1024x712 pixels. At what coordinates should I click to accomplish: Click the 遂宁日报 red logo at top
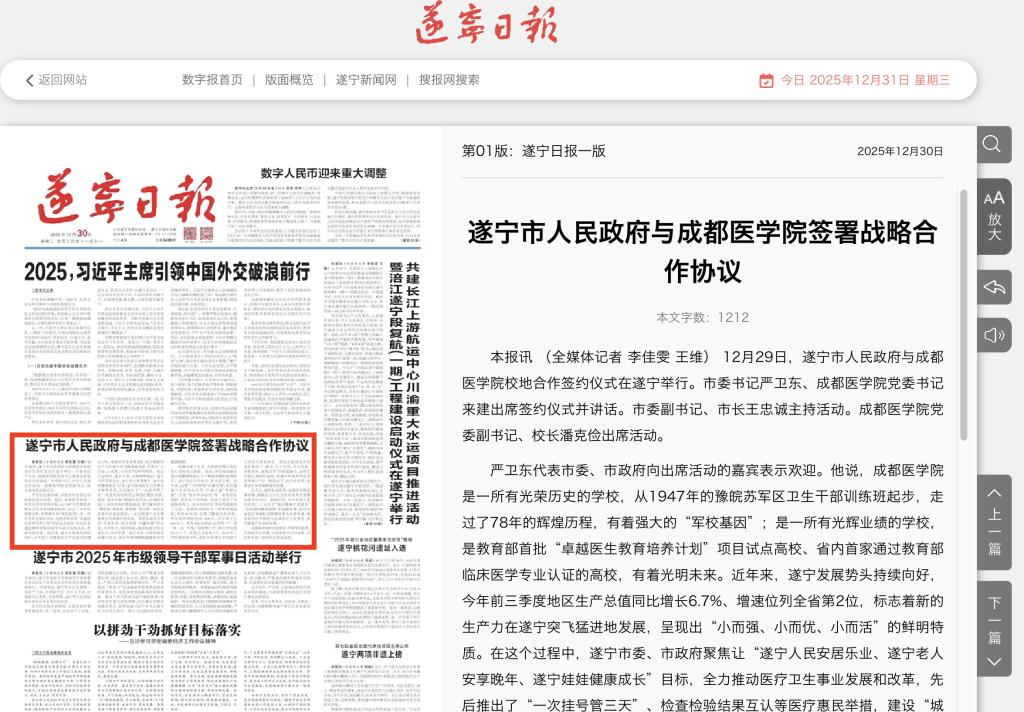pyautogui.click(x=486, y=26)
